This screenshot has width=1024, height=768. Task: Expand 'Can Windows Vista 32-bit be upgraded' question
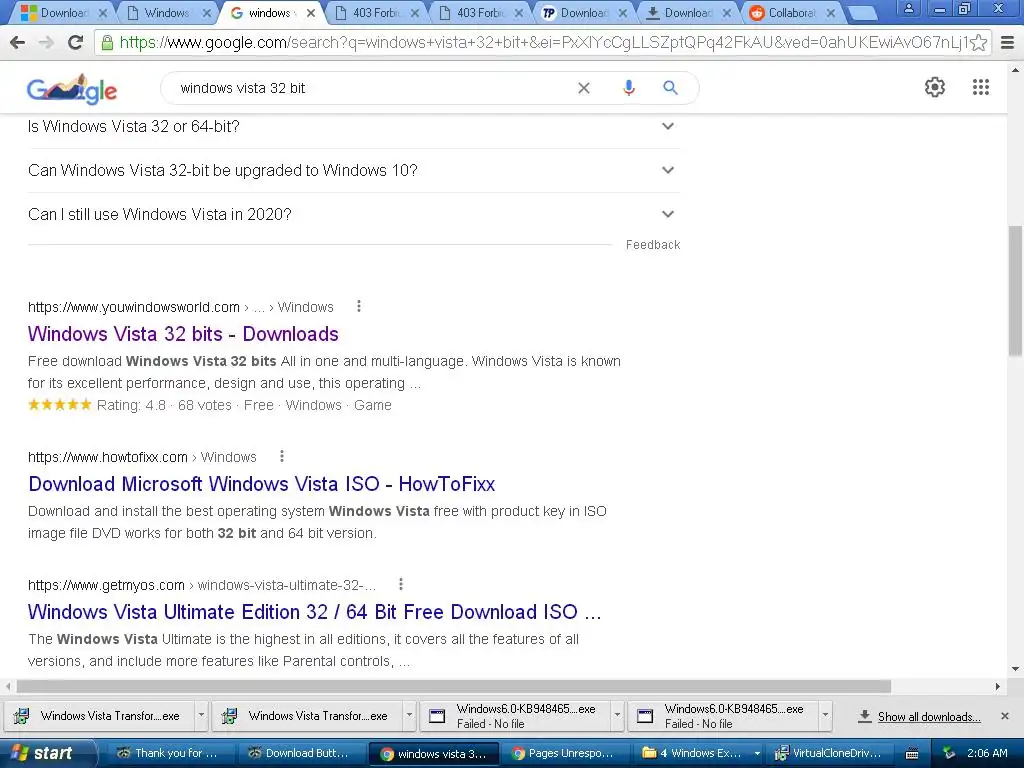[353, 170]
